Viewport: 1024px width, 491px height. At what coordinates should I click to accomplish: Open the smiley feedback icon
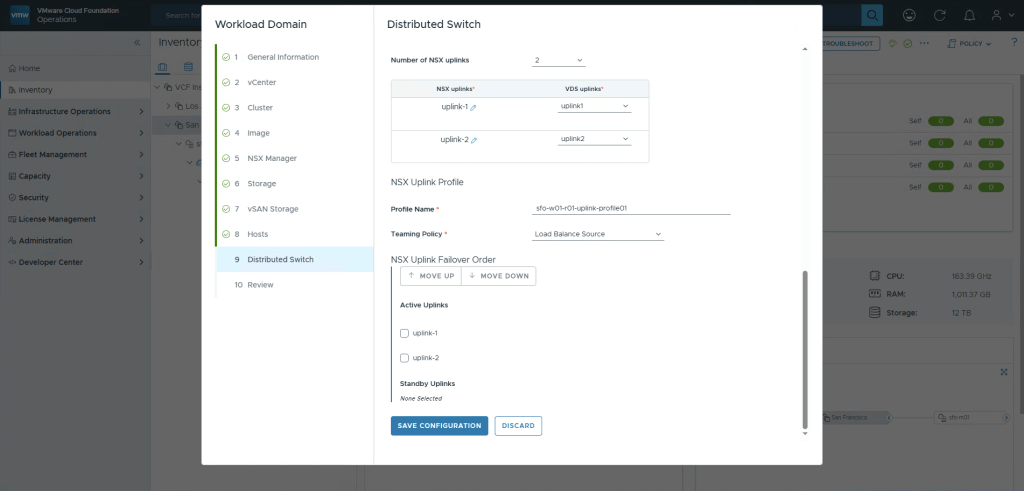tap(908, 15)
